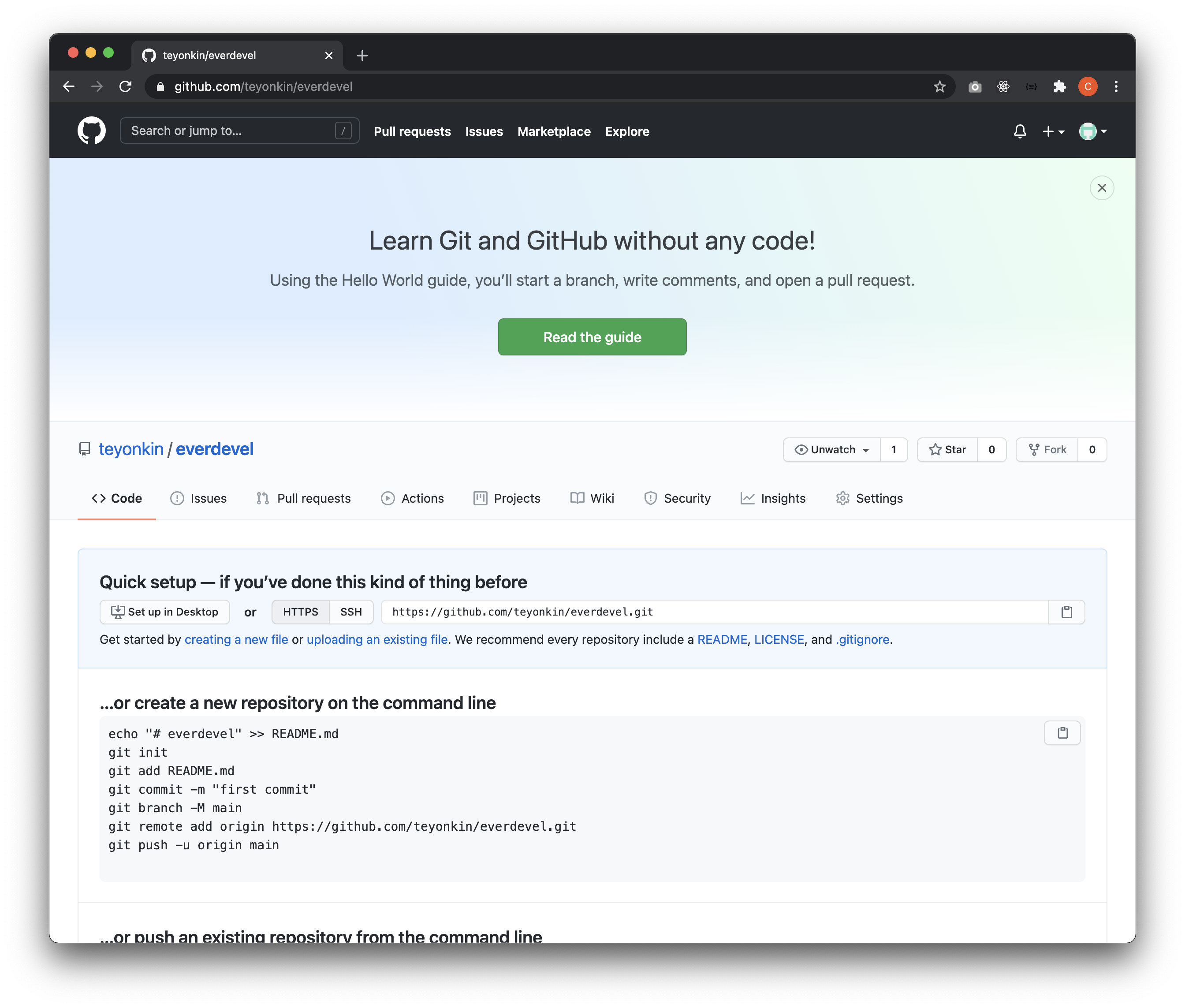Open the teyonkin owner link
Image resolution: width=1185 pixels, height=1008 pixels.
point(131,449)
